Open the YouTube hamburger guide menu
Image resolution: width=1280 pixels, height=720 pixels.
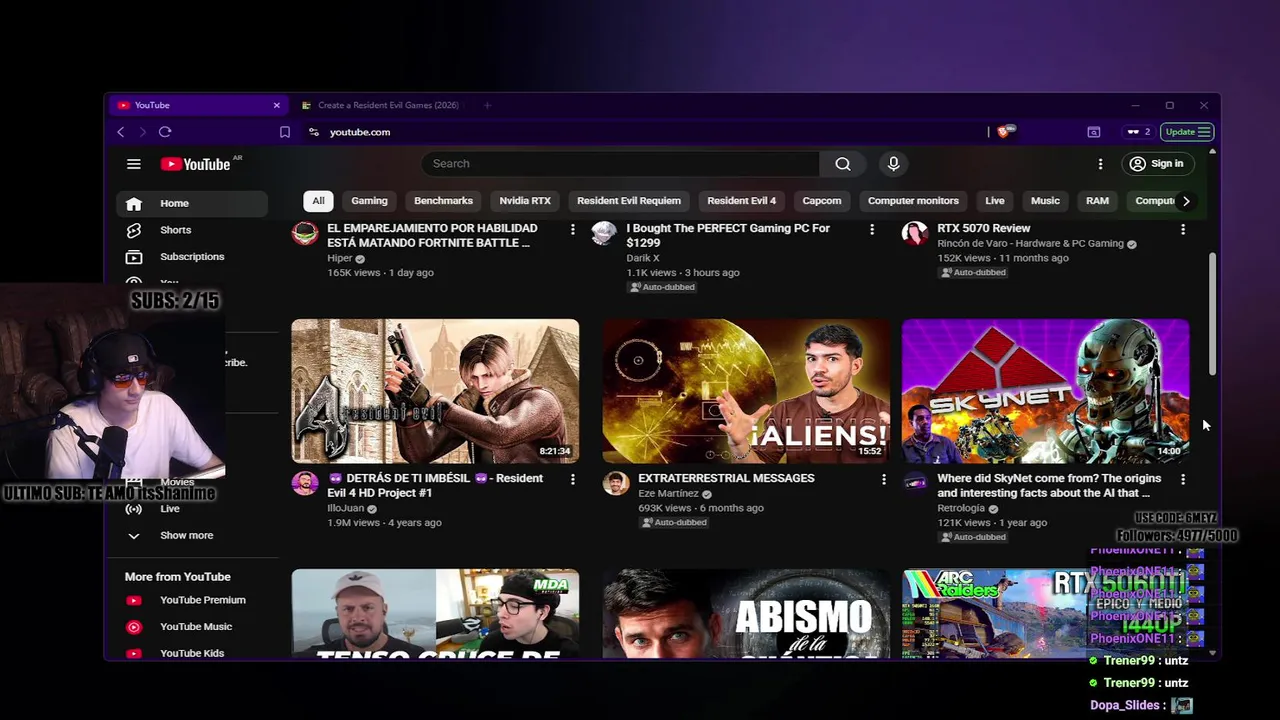pos(134,164)
